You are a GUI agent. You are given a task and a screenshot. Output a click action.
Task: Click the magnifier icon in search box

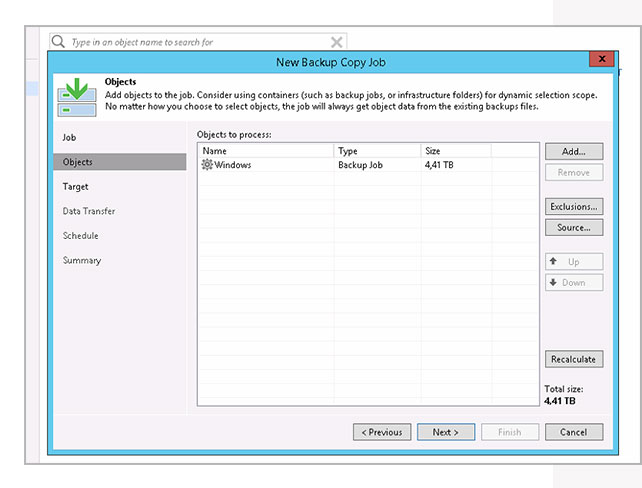58,42
